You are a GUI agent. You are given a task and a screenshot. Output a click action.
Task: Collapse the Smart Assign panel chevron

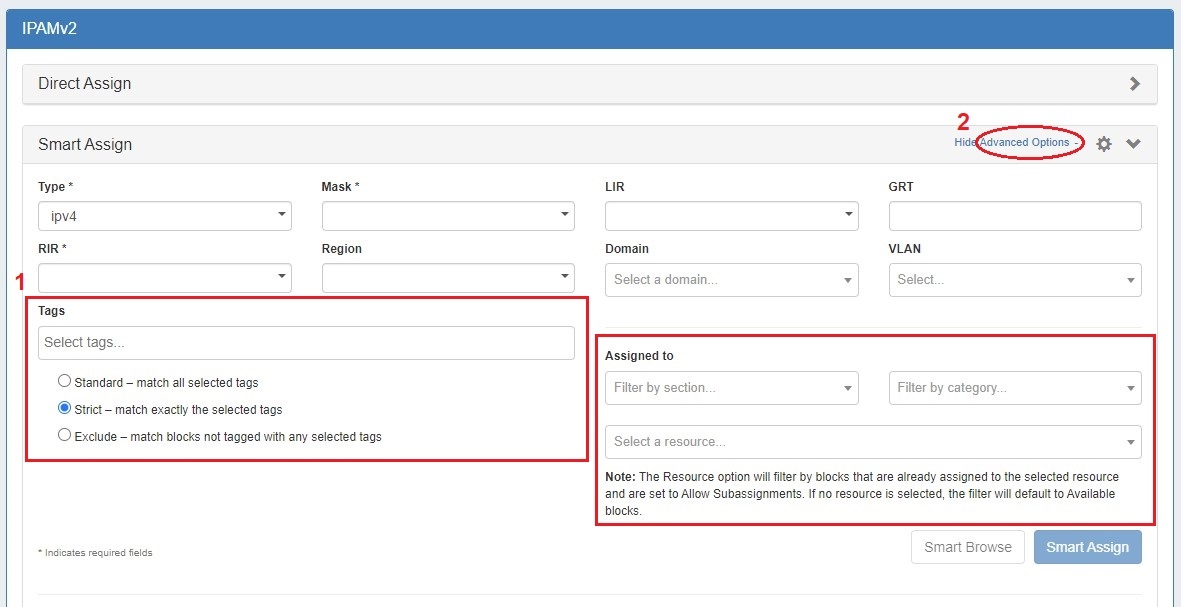[1133, 144]
